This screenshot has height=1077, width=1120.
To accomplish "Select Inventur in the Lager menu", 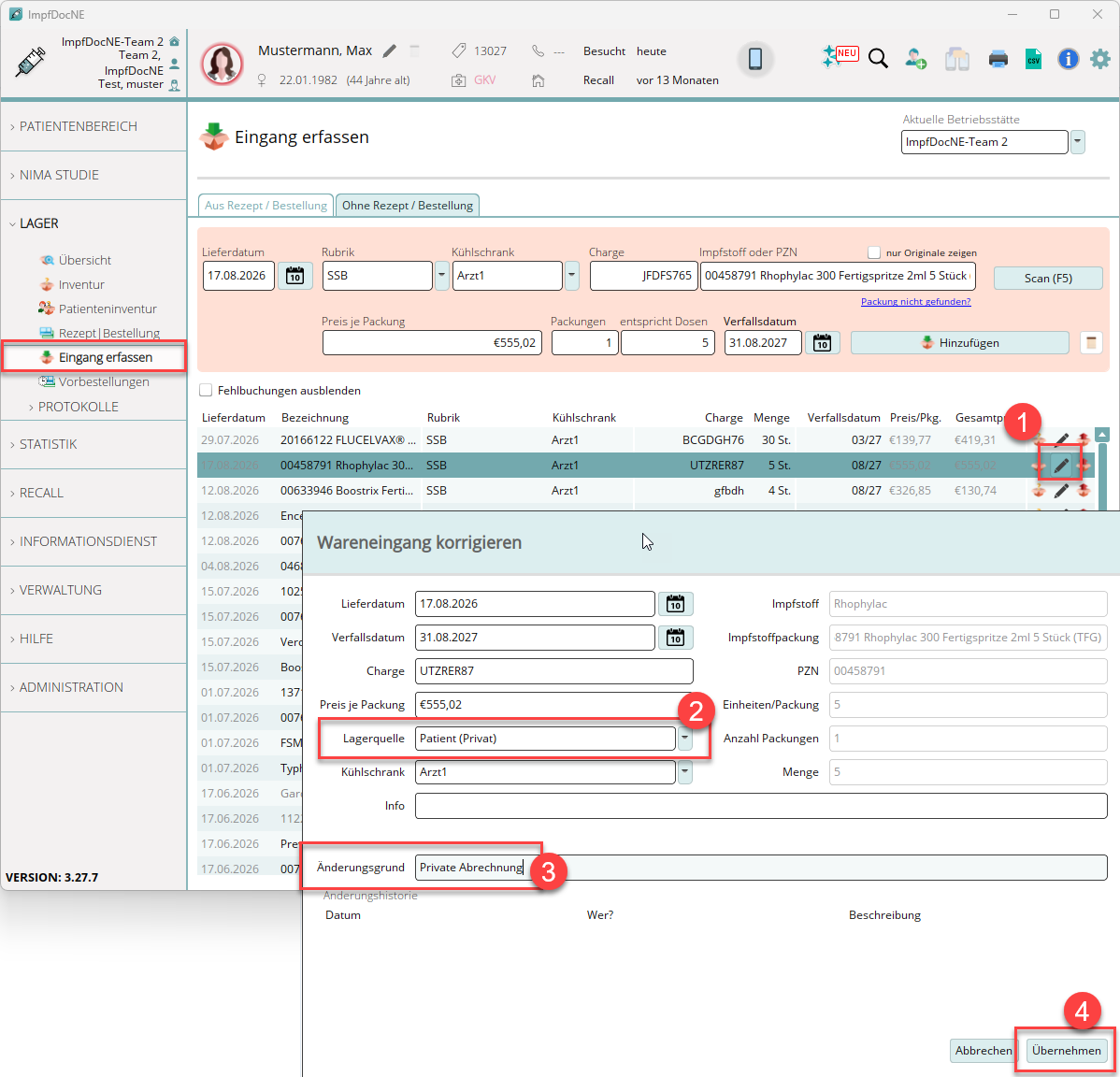I will (x=80, y=284).
